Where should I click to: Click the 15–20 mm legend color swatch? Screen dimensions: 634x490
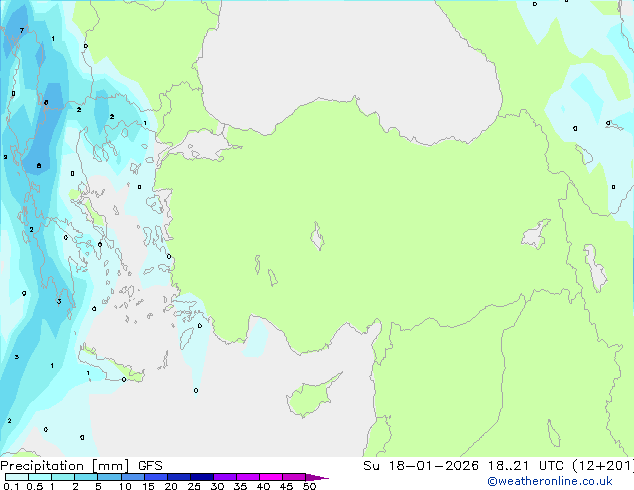tap(156, 477)
